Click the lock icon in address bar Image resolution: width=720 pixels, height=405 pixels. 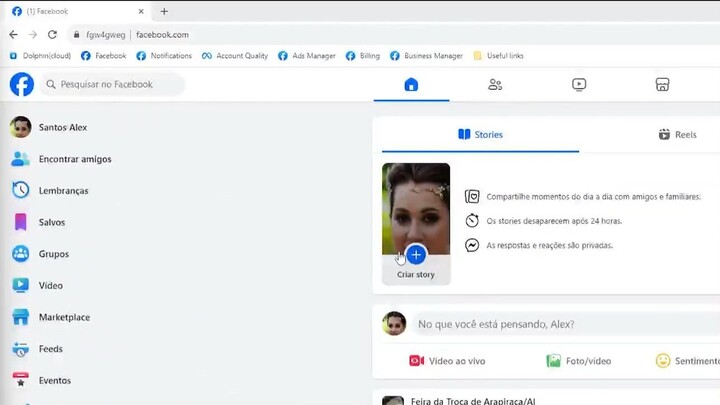76,34
